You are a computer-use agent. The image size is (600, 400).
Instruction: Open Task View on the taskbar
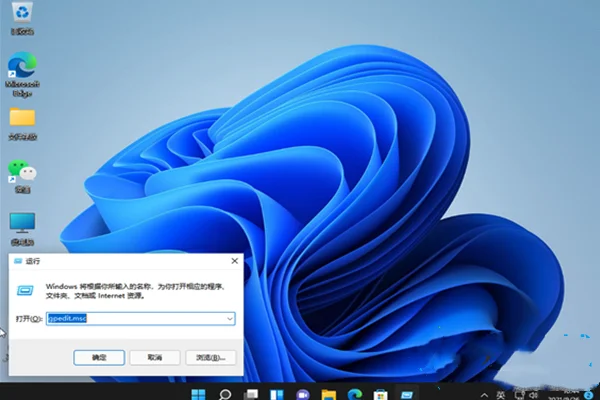(x=251, y=394)
